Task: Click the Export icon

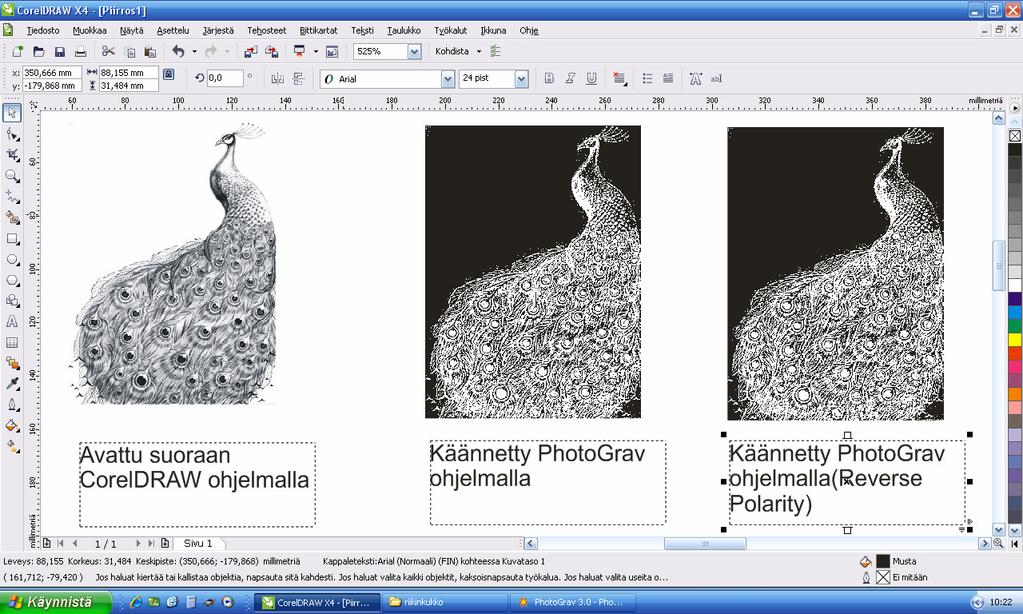Action: point(271,51)
